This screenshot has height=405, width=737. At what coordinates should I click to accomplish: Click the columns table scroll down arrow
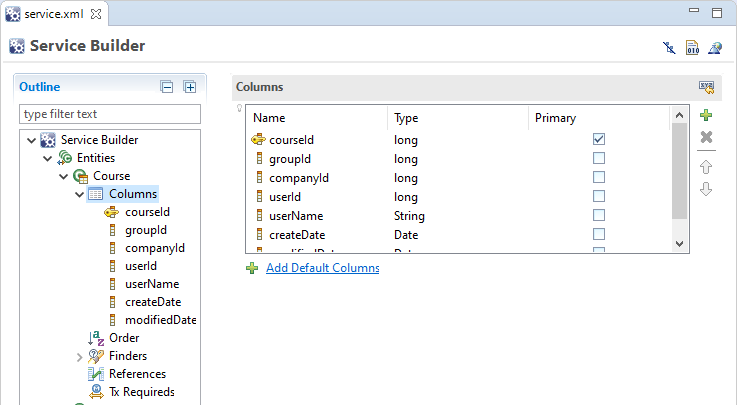point(679,243)
